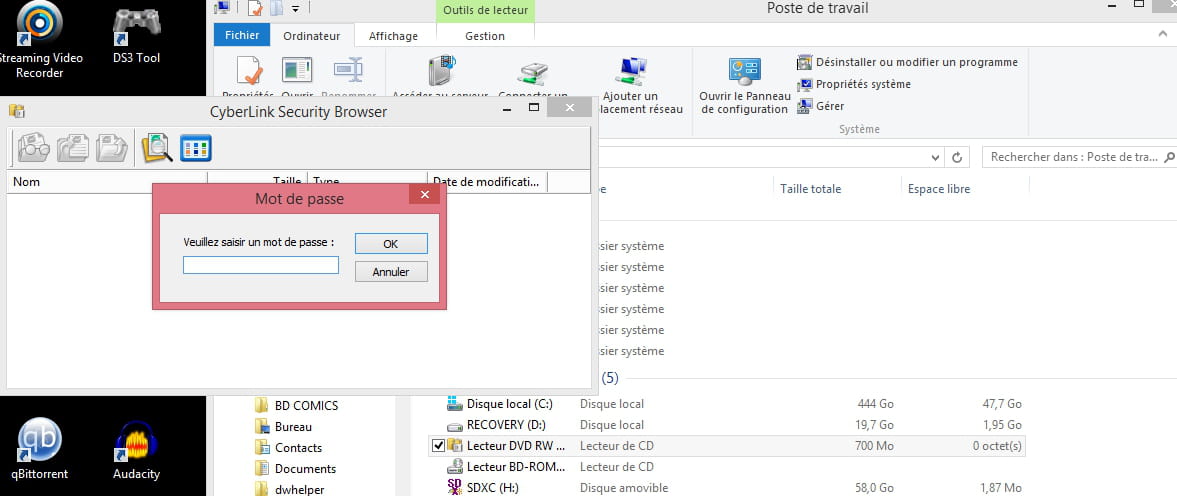Screen dimensions: 1177x496
Task: Click the RECOVERY (D:) drive icon
Action: click(x=455, y=425)
